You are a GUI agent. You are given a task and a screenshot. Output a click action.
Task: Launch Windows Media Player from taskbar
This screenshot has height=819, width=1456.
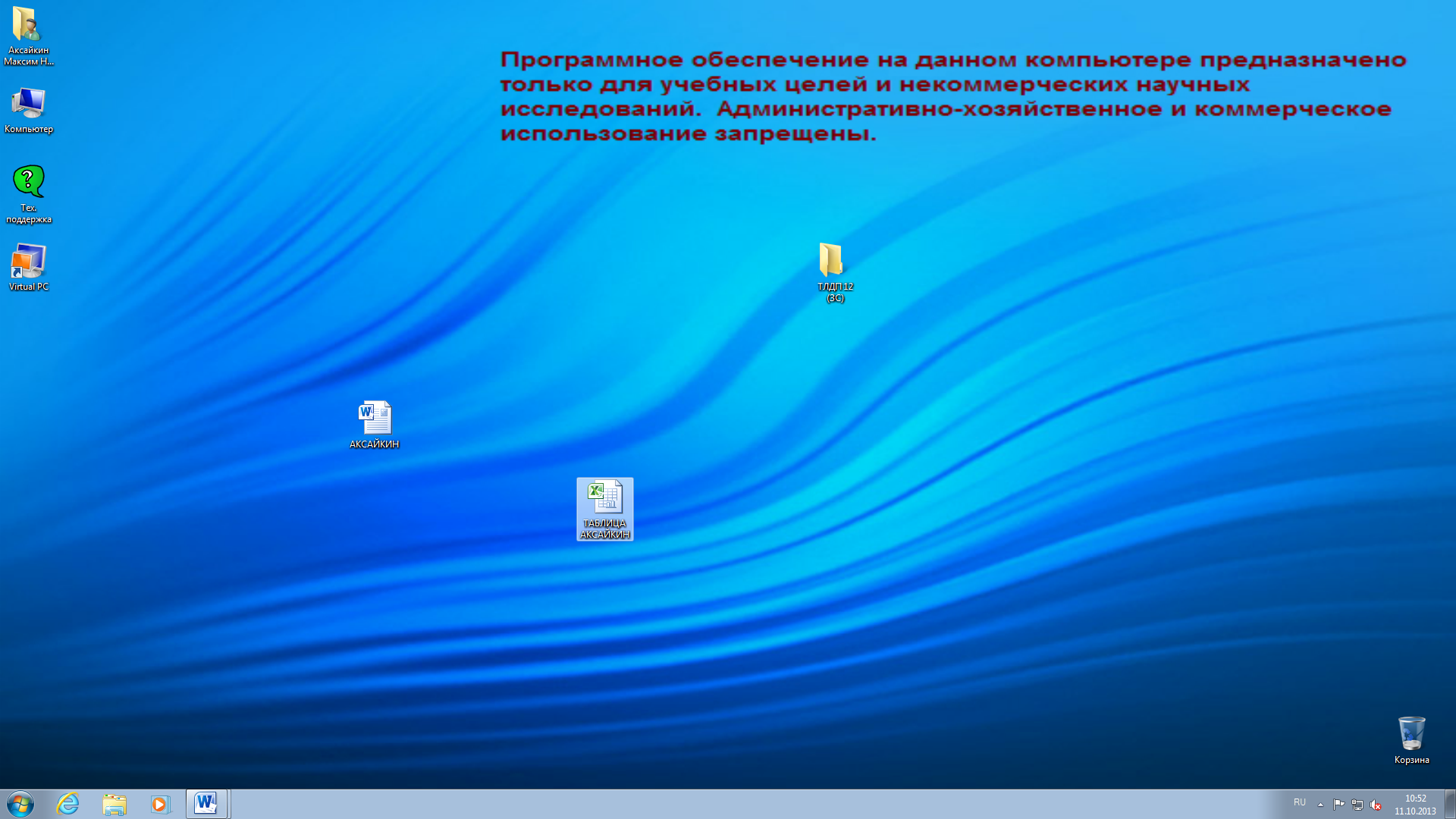coord(160,804)
